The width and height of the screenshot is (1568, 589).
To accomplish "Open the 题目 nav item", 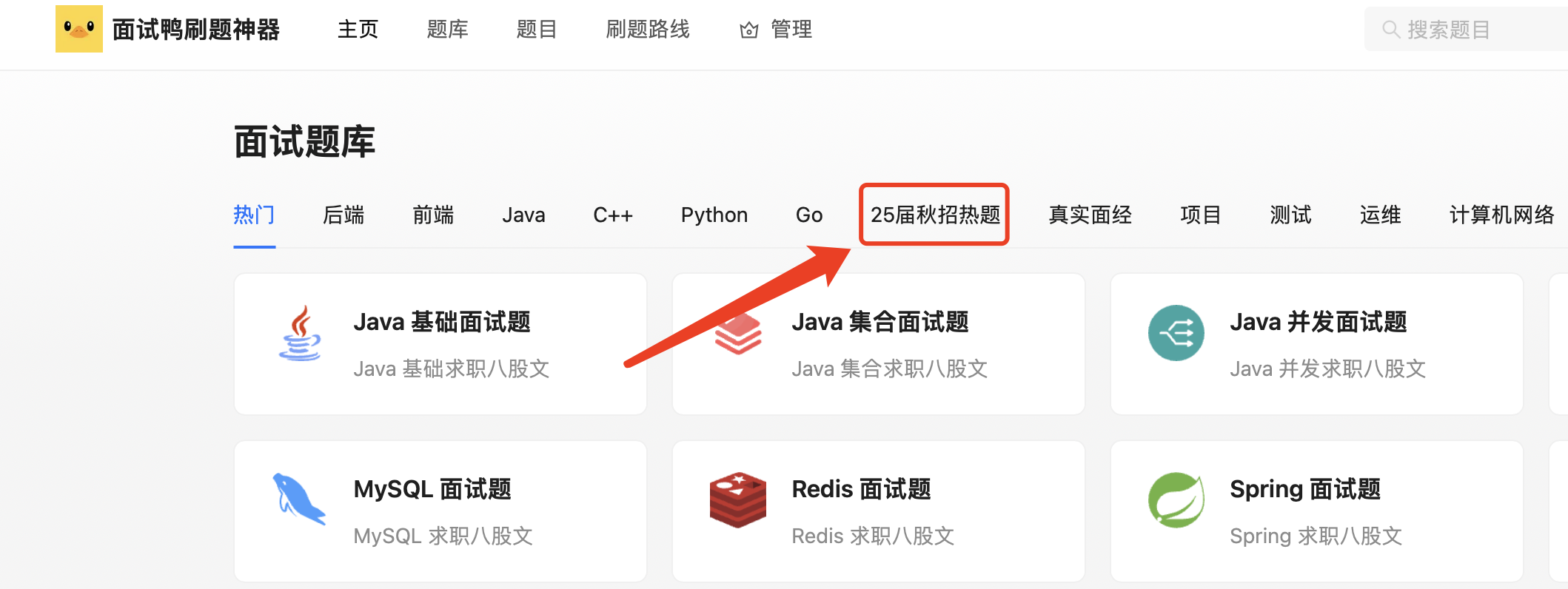I will (537, 30).
